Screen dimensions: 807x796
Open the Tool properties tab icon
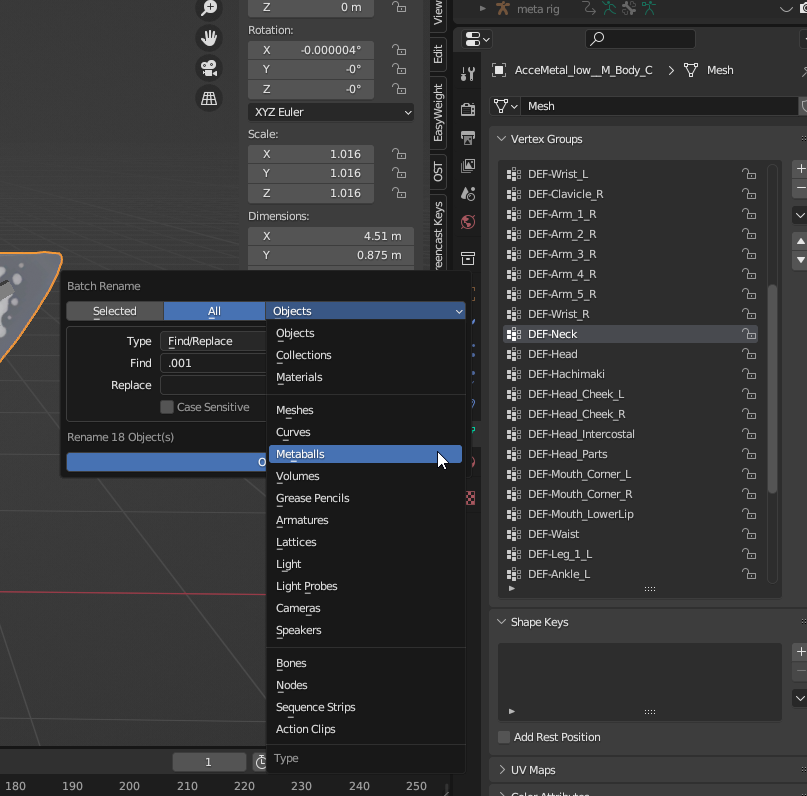coord(468,75)
